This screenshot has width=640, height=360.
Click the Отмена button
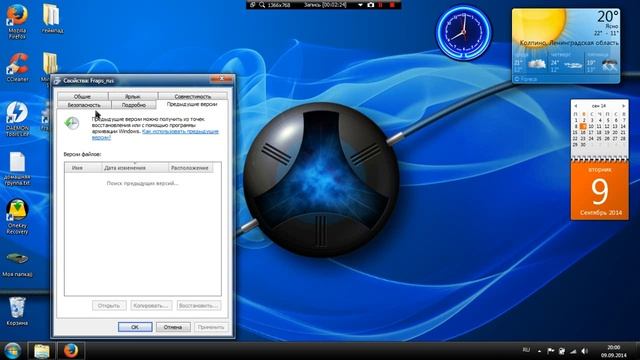click(173, 327)
